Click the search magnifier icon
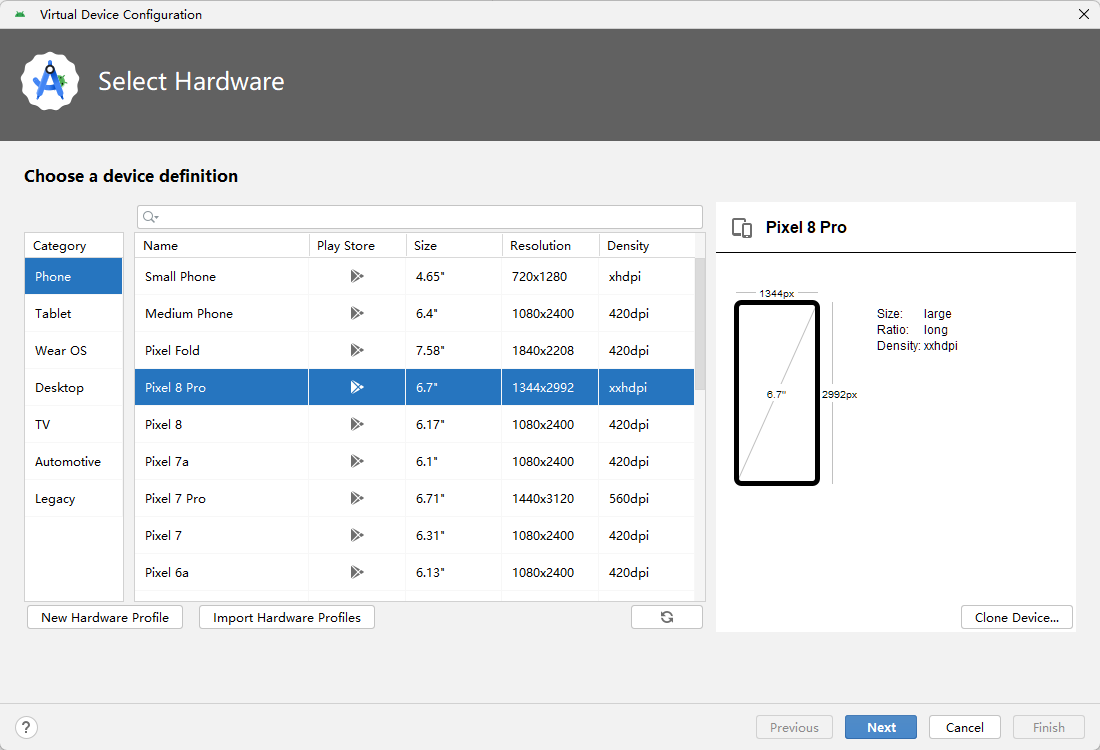This screenshot has height=750, width=1100. click(150, 217)
